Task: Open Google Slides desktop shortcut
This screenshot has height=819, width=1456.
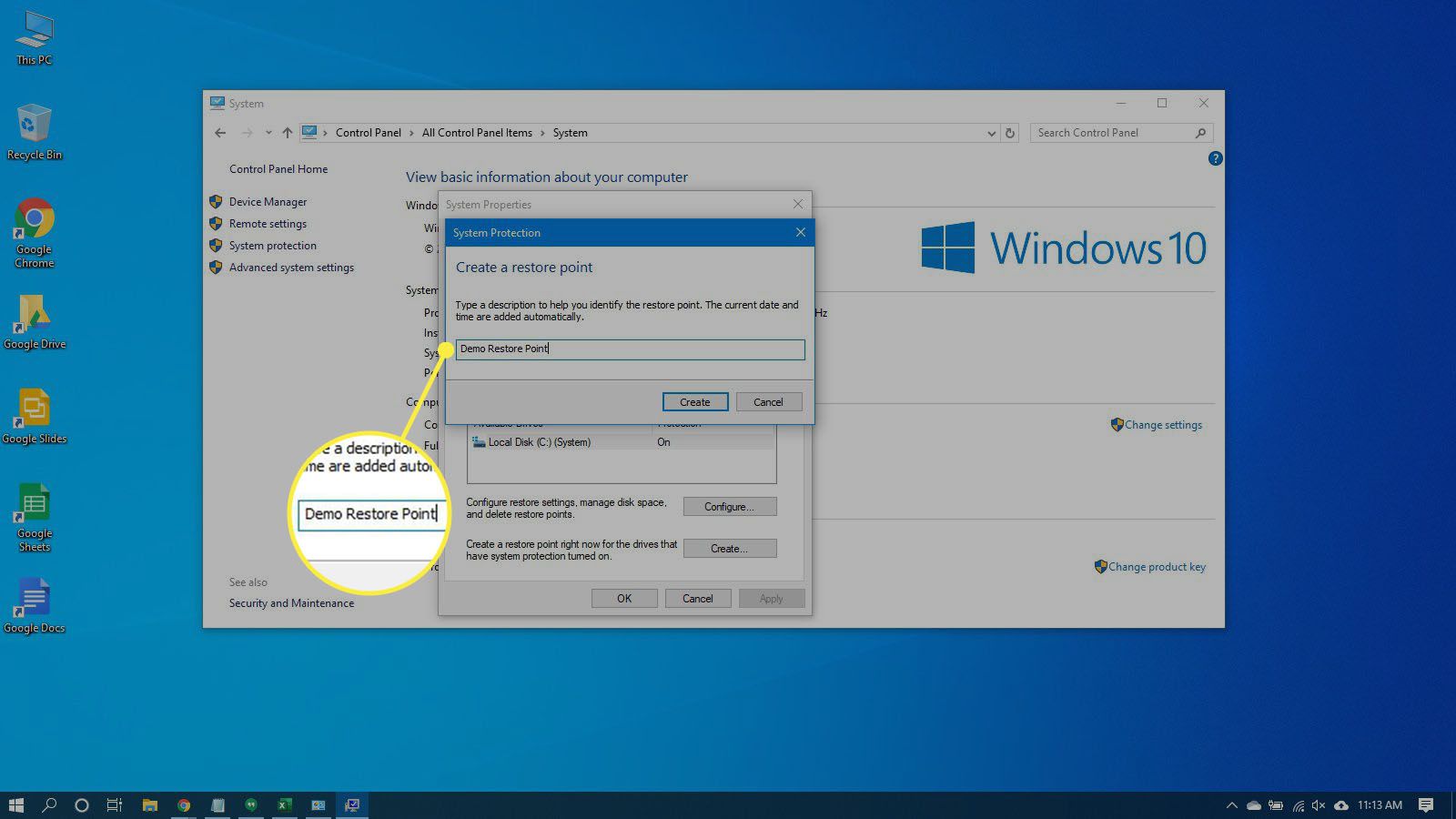Action: pyautogui.click(x=35, y=417)
